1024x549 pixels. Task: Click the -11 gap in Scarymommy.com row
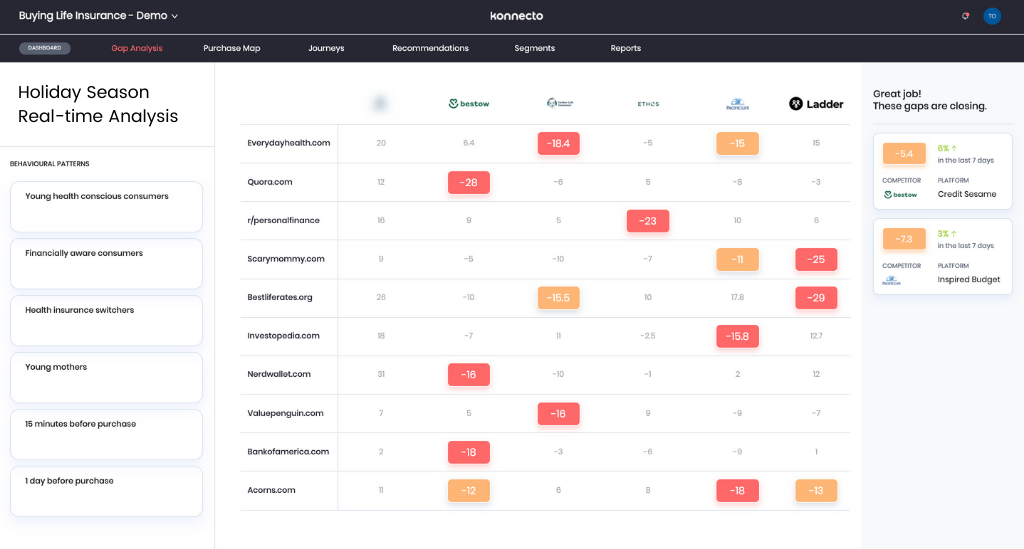[737, 259]
